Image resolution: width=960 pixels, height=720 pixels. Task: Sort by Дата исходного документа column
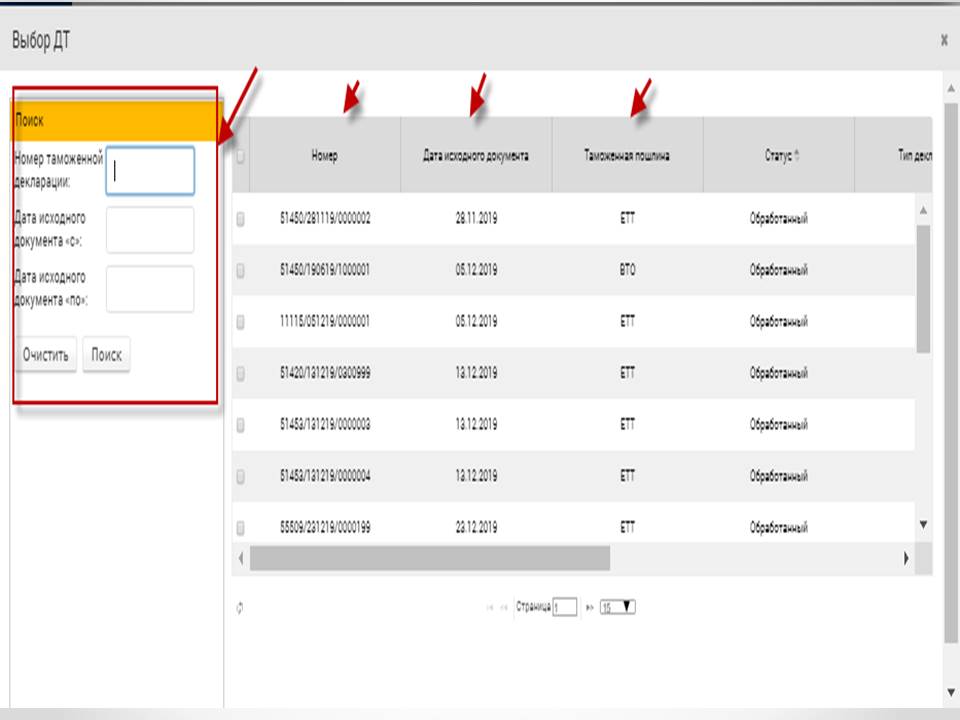[476, 156]
